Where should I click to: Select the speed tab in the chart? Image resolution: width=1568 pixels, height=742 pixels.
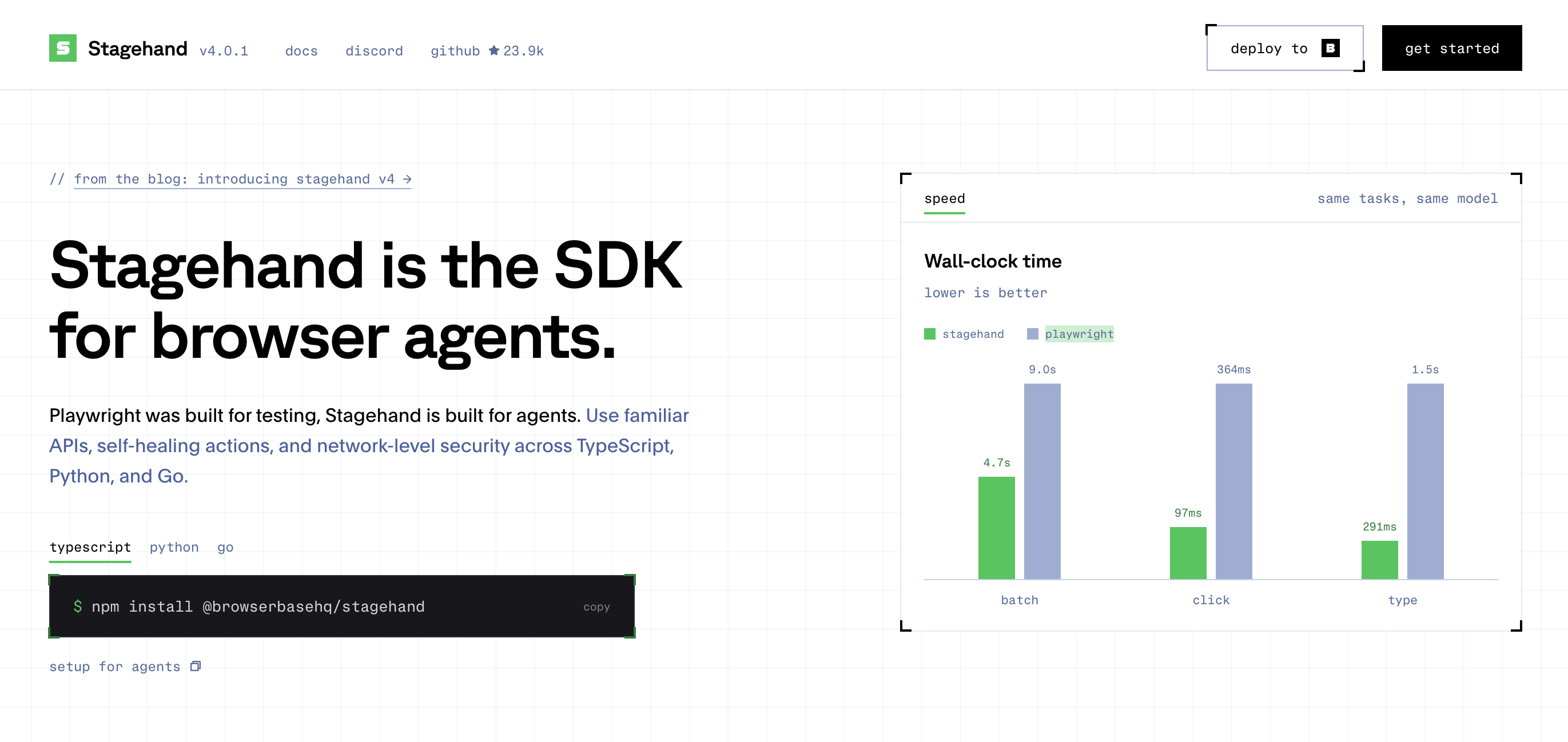(x=944, y=198)
